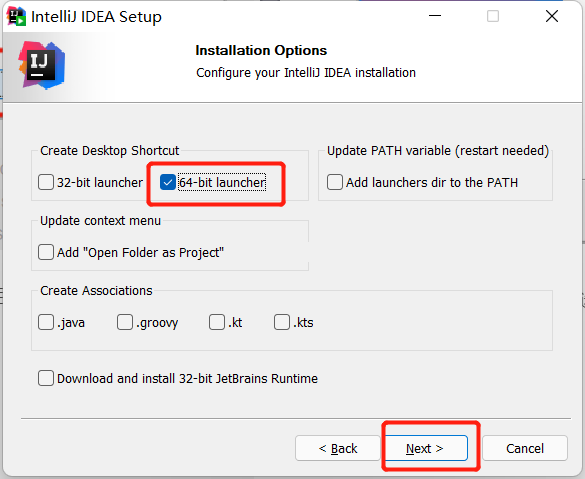Cancel the IntelliJ IDEA setup
The image size is (585, 479).
[x=525, y=448]
